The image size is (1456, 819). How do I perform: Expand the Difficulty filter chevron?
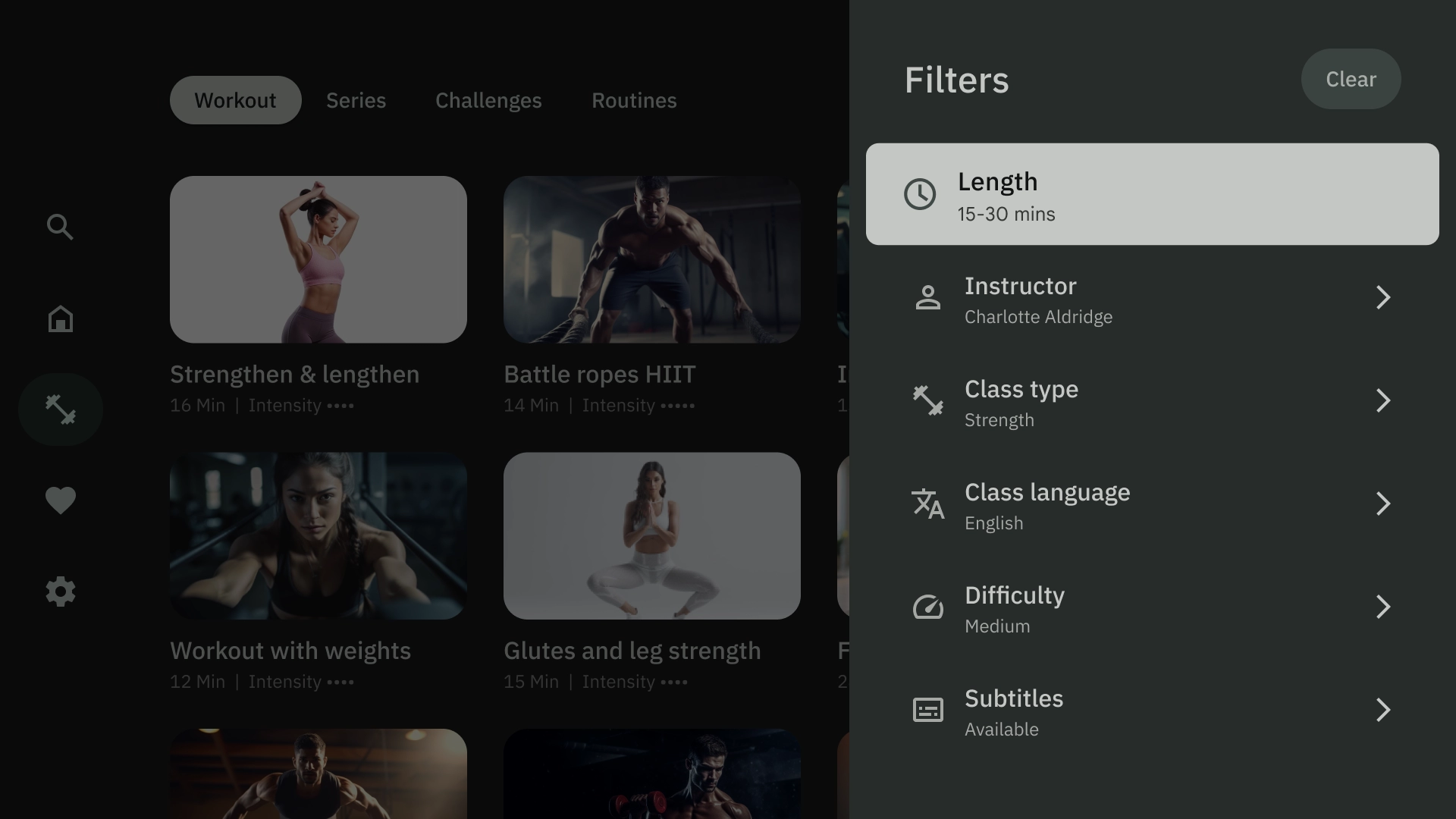1382,607
